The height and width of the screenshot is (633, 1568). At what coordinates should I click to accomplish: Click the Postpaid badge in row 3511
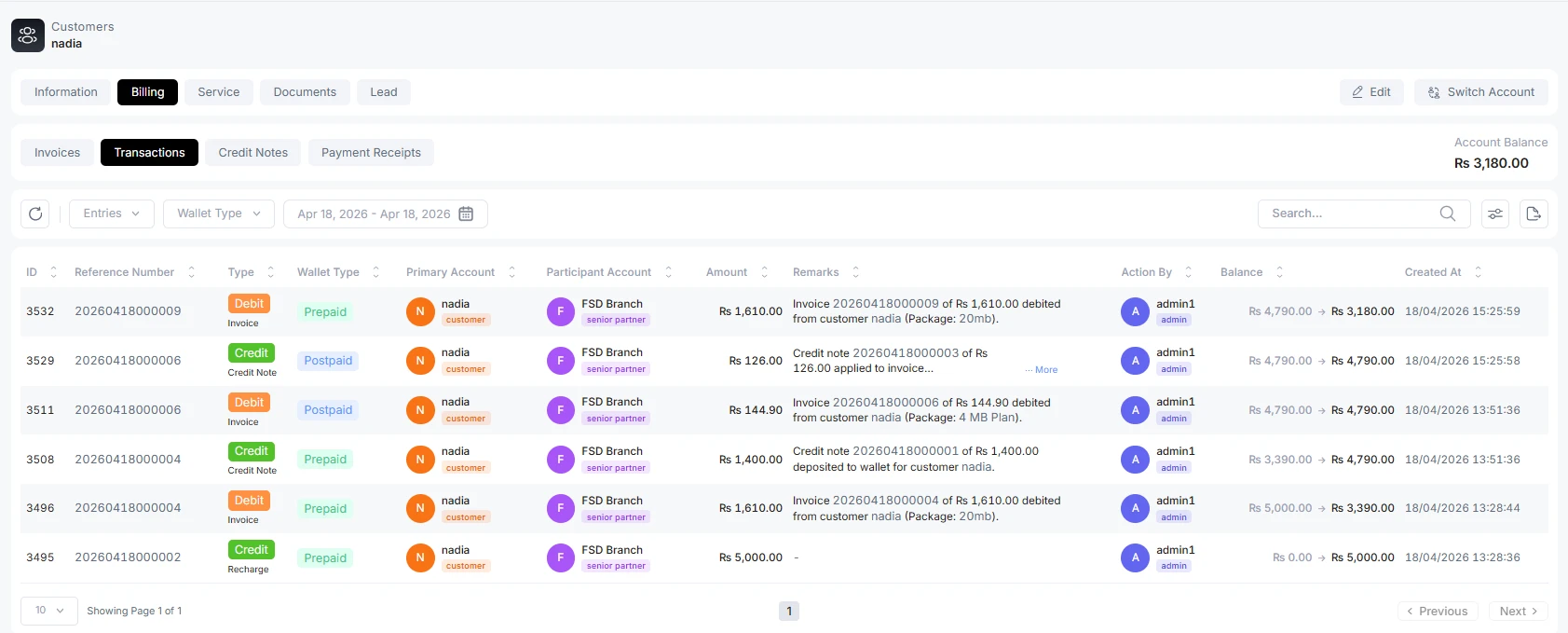tap(328, 410)
